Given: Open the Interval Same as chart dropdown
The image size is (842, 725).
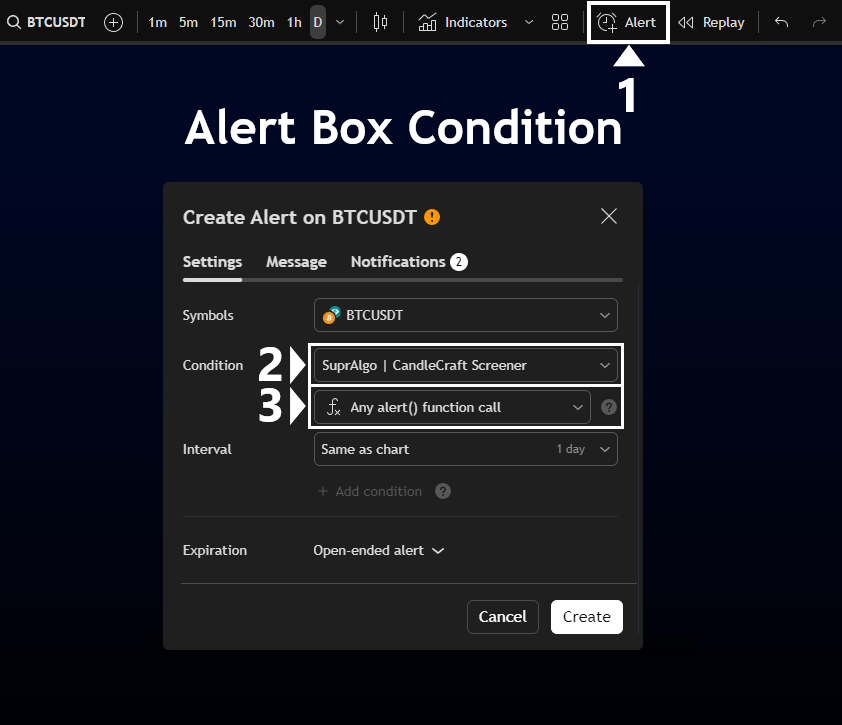Looking at the screenshot, I should coord(466,450).
